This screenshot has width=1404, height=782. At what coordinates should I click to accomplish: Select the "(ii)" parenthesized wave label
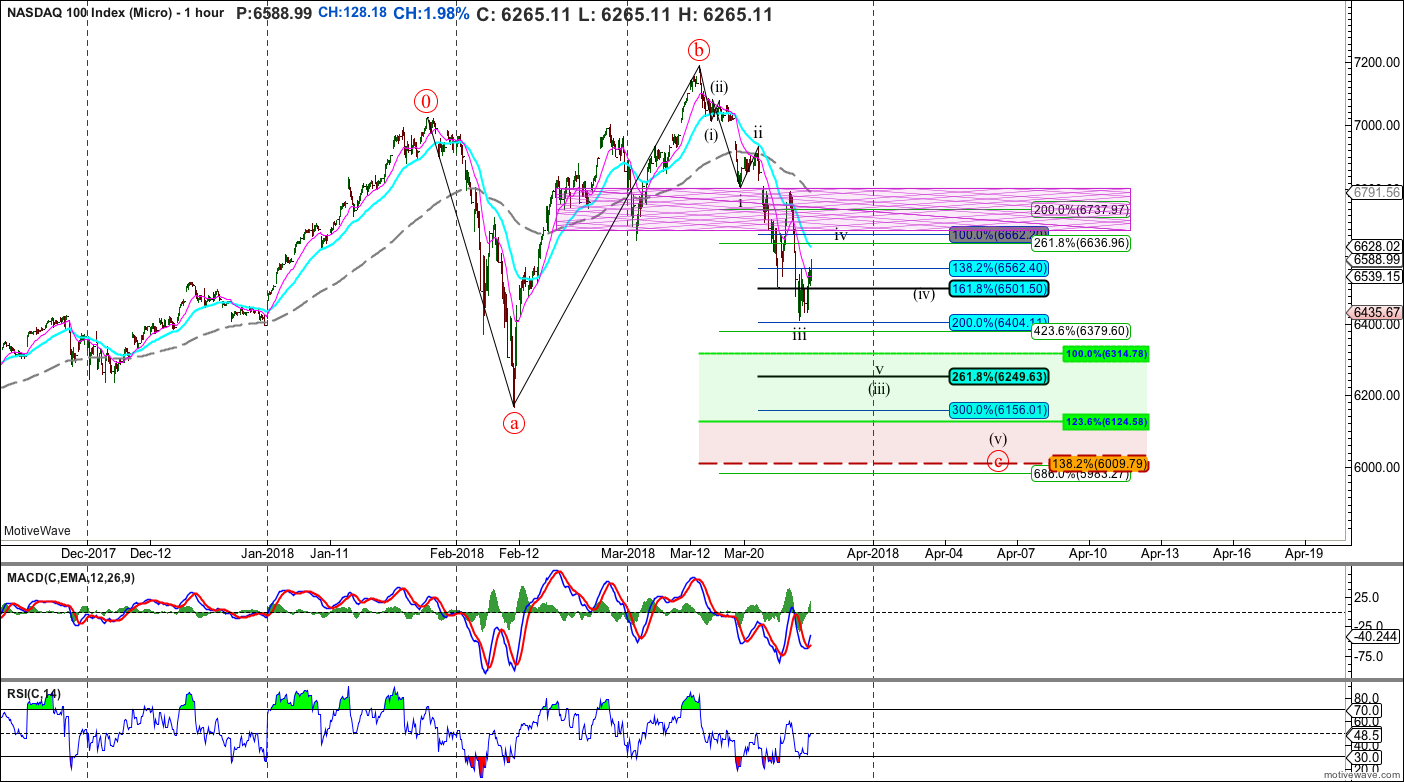point(718,87)
